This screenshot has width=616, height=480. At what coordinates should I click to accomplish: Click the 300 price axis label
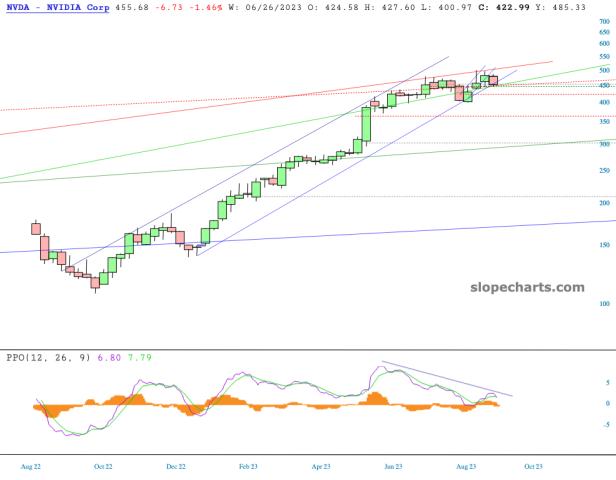604,144
